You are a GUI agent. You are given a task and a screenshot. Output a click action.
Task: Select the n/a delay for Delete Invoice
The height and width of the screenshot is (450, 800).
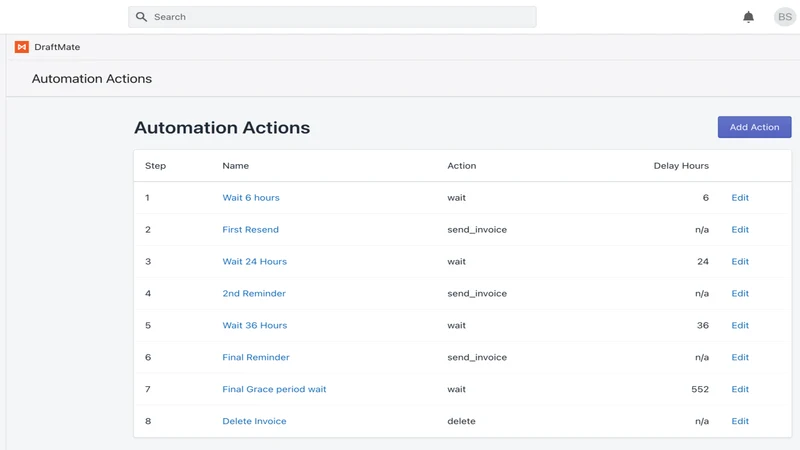702,421
